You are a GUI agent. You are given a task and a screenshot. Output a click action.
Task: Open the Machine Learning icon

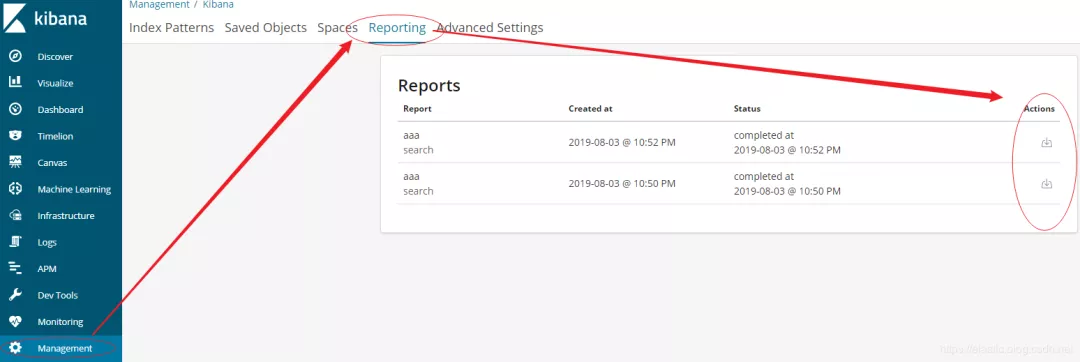point(14,189)
